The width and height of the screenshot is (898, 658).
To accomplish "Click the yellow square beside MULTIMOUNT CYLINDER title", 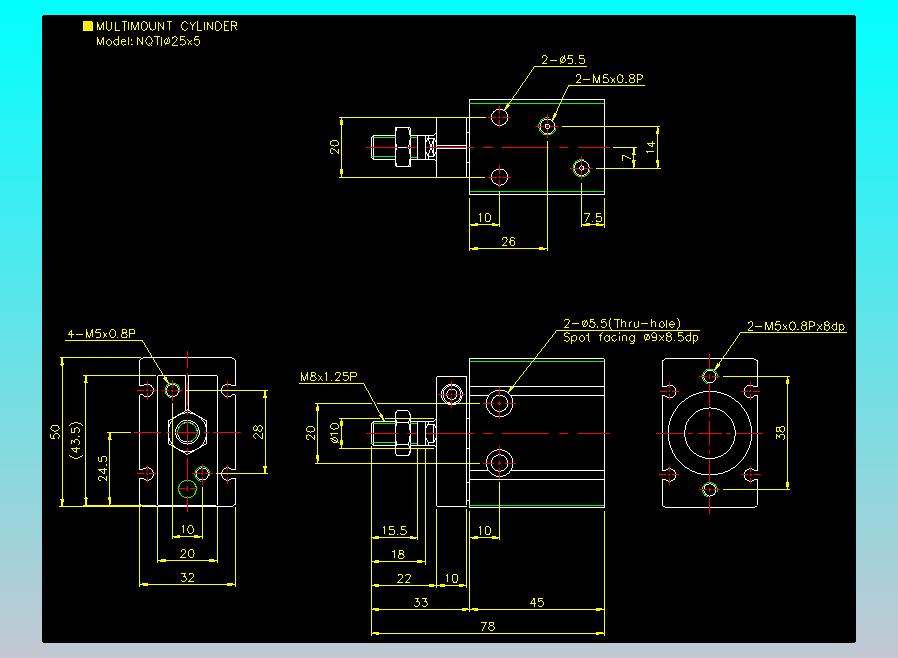I will pyautogui.click(x=88, y=26).
